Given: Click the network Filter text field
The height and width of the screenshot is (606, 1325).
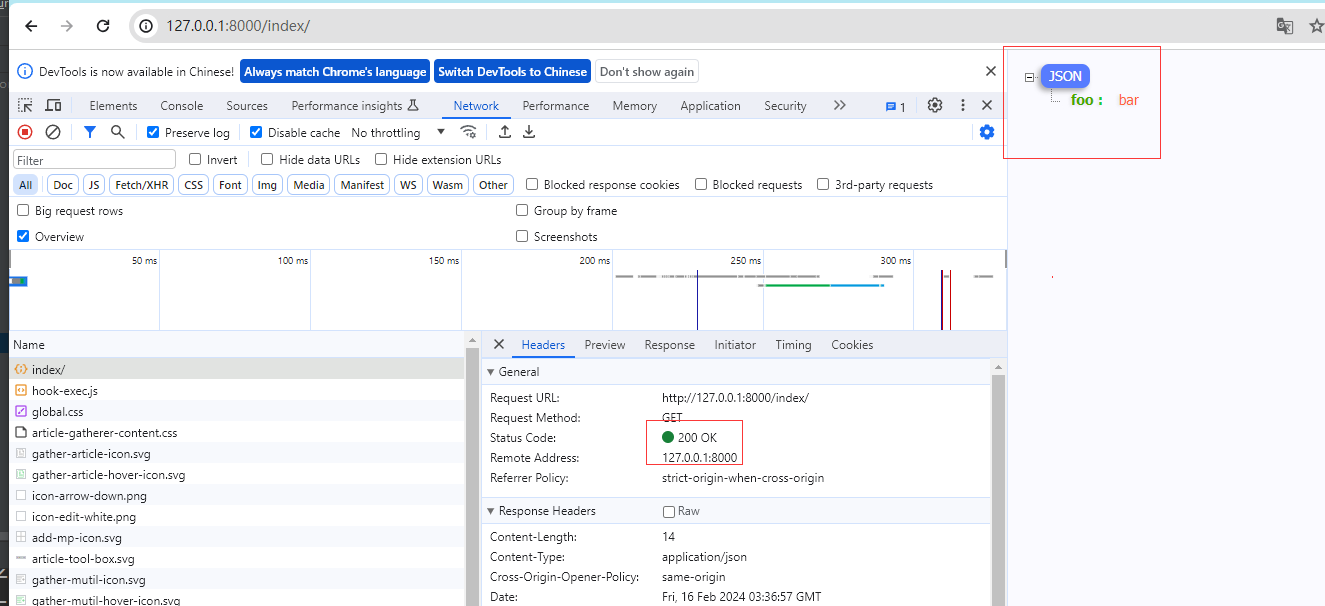Looking at the screenshot, I should point(95,160).
